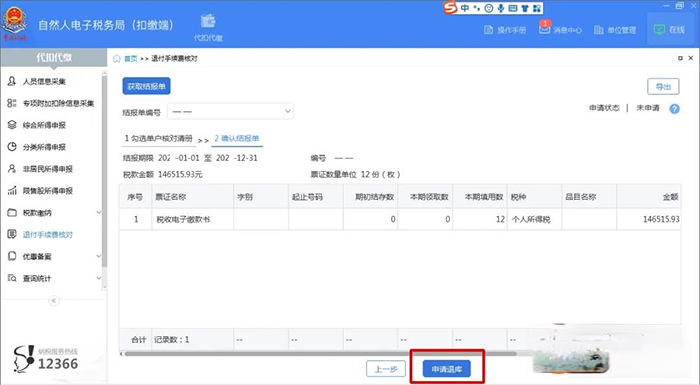Click Sogou microphone voice input icon
The image size is (700, 385).
point(501,8)
